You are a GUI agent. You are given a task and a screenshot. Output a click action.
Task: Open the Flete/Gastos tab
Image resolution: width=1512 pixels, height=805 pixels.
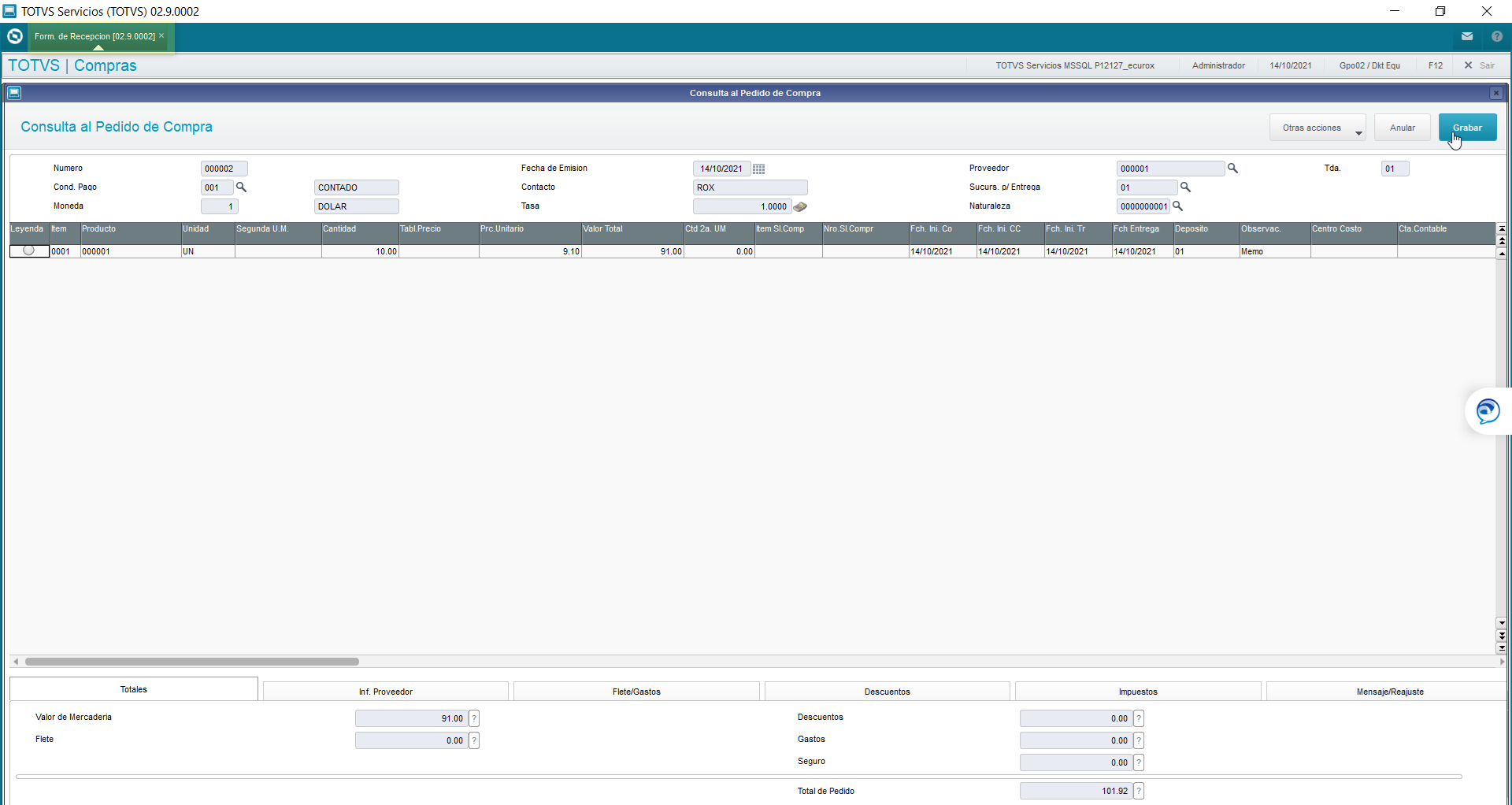(x=636, y=692)
